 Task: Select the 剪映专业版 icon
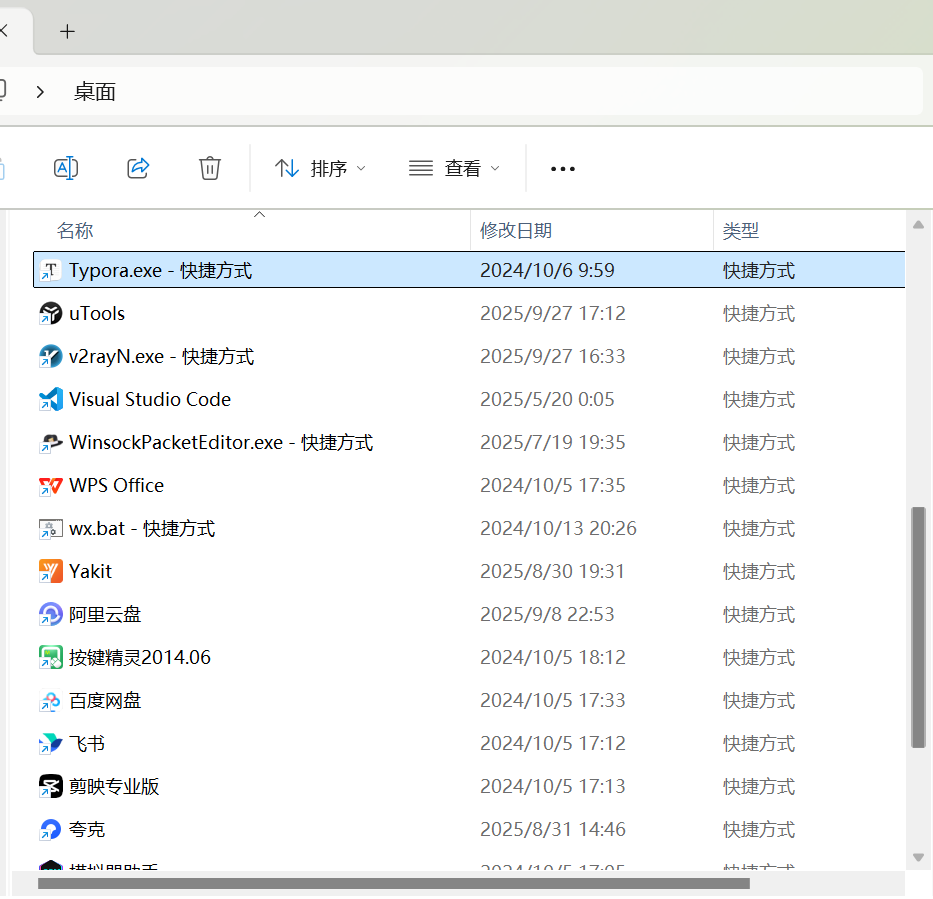point(51,787)
